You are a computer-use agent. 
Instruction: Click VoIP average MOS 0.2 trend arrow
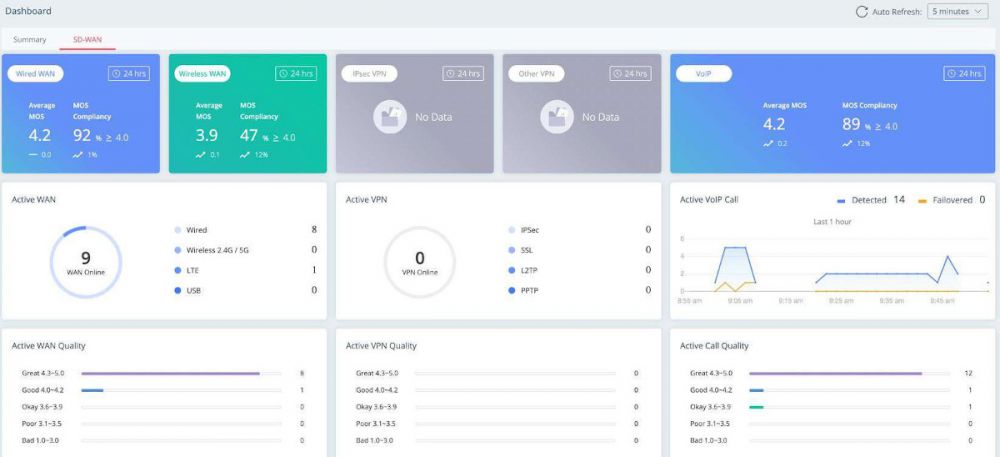(768, 143)
